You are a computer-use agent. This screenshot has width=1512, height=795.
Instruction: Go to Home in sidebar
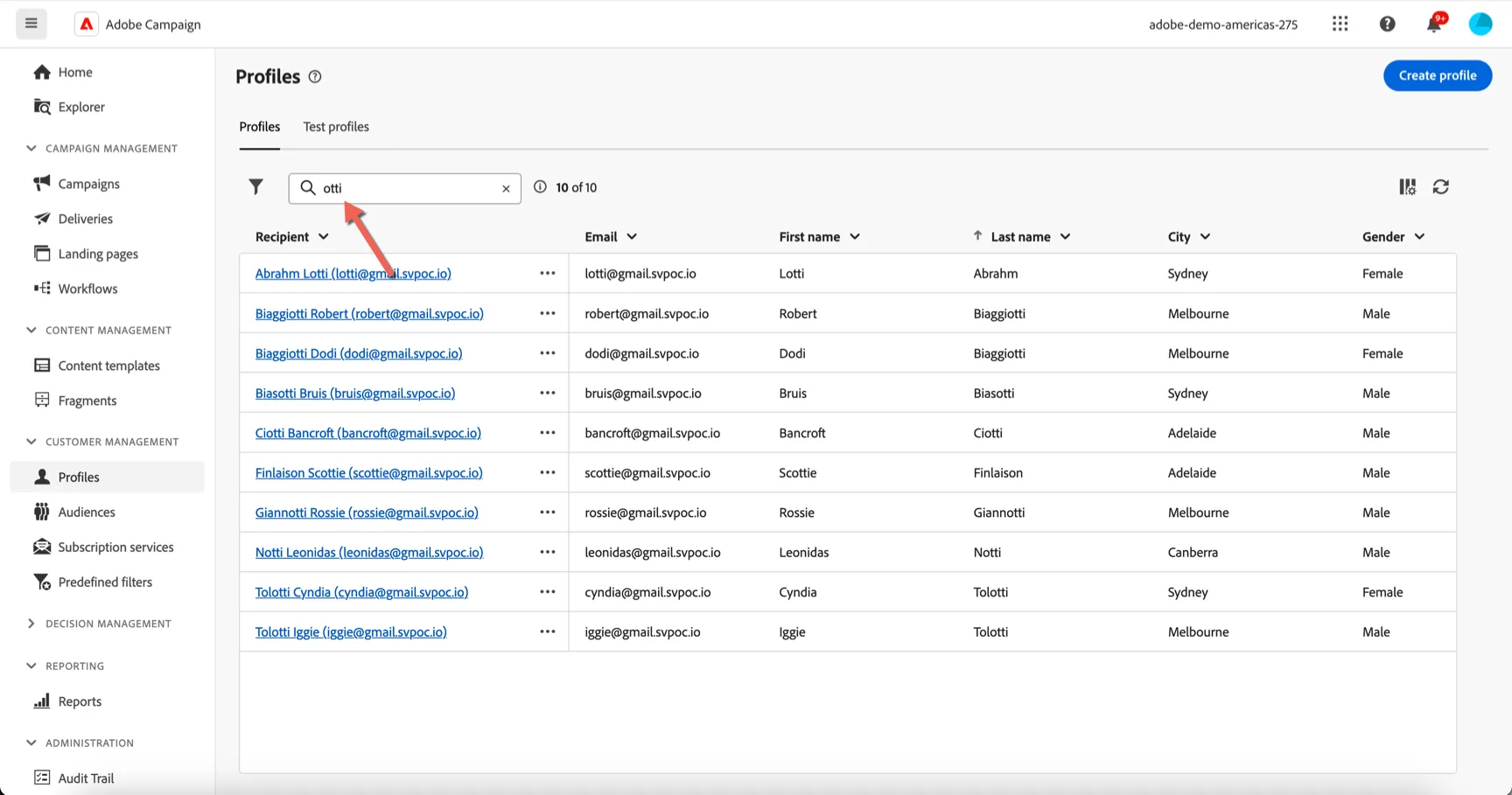point(75,72)
